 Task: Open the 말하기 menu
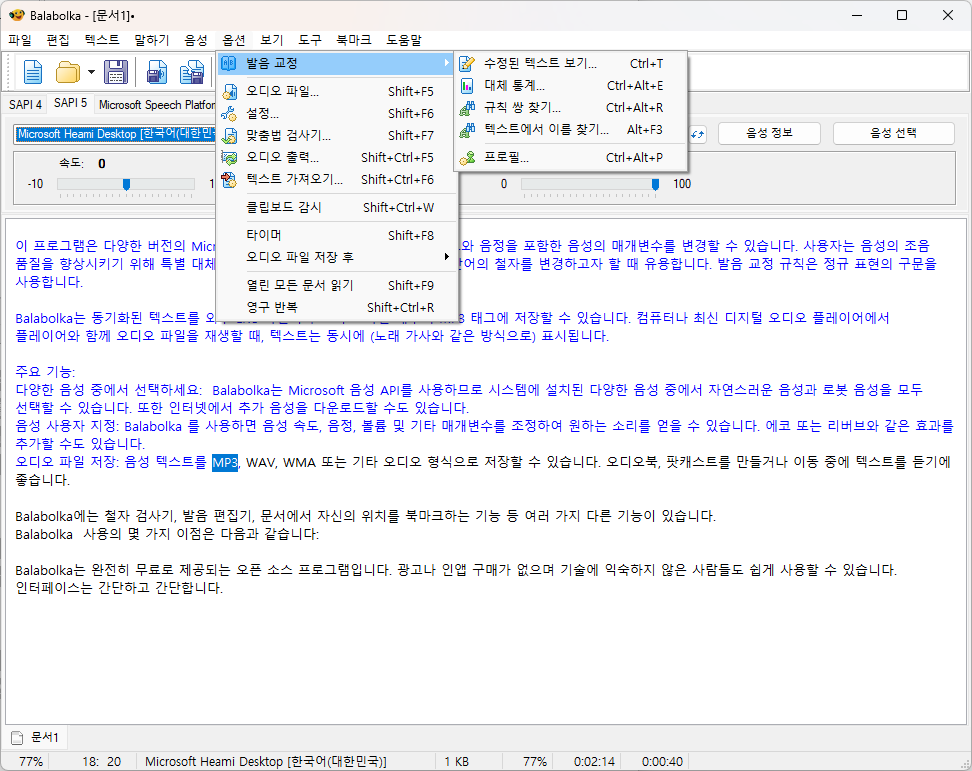[x=152, y=40]
